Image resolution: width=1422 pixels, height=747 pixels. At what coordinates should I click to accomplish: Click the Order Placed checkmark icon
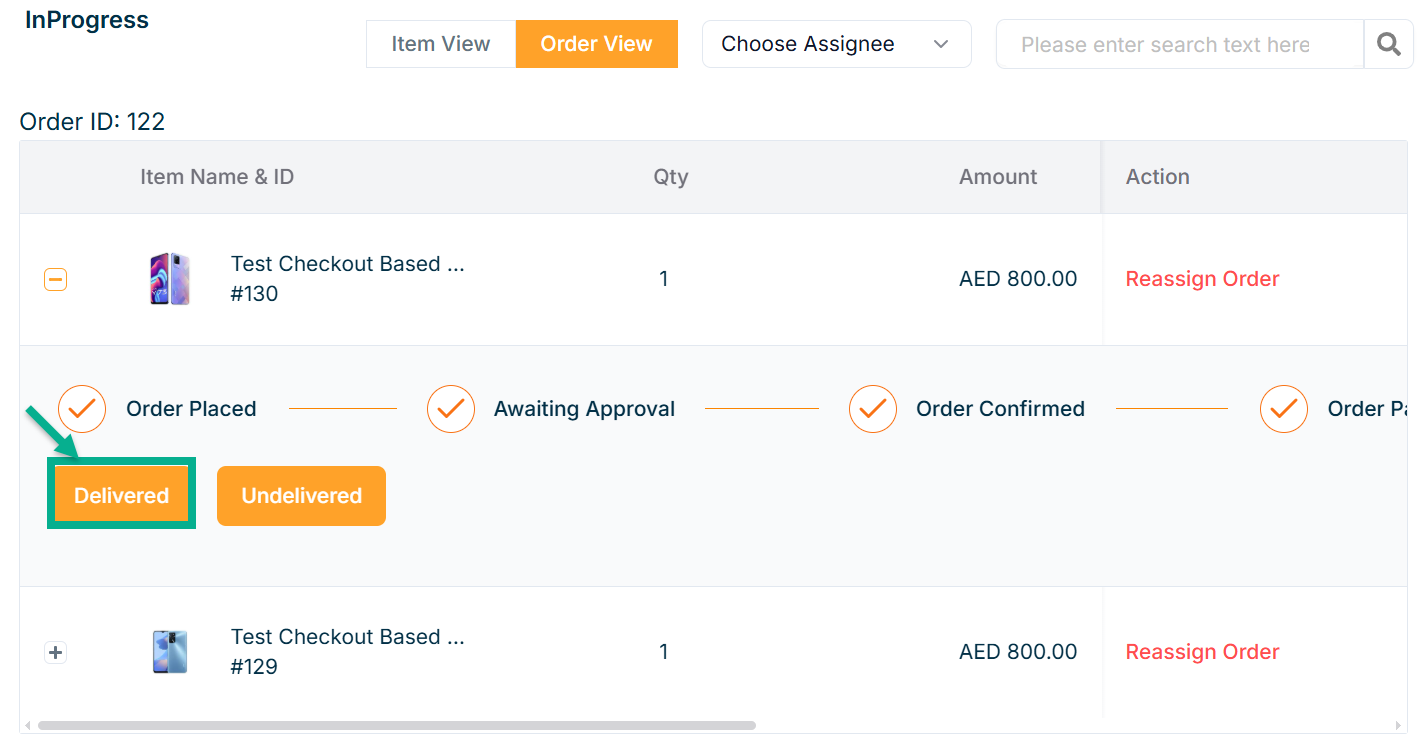click(x=82, y=409)
